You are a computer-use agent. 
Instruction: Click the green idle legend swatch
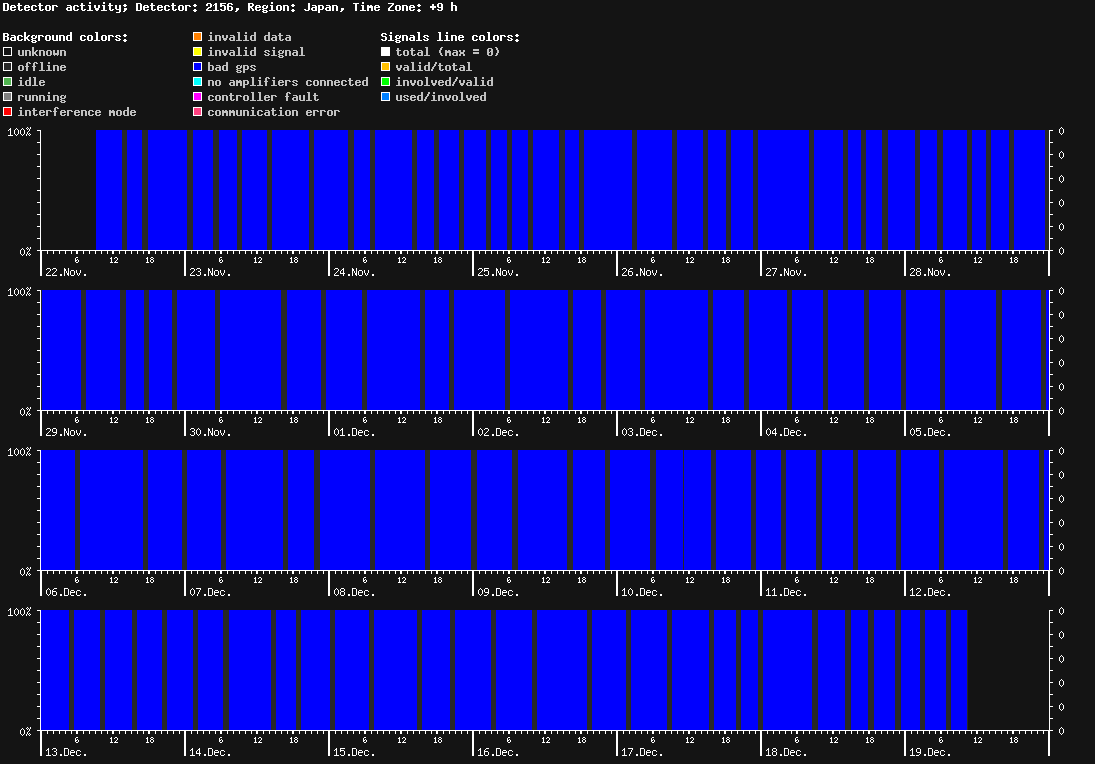[x=8, y=82]
